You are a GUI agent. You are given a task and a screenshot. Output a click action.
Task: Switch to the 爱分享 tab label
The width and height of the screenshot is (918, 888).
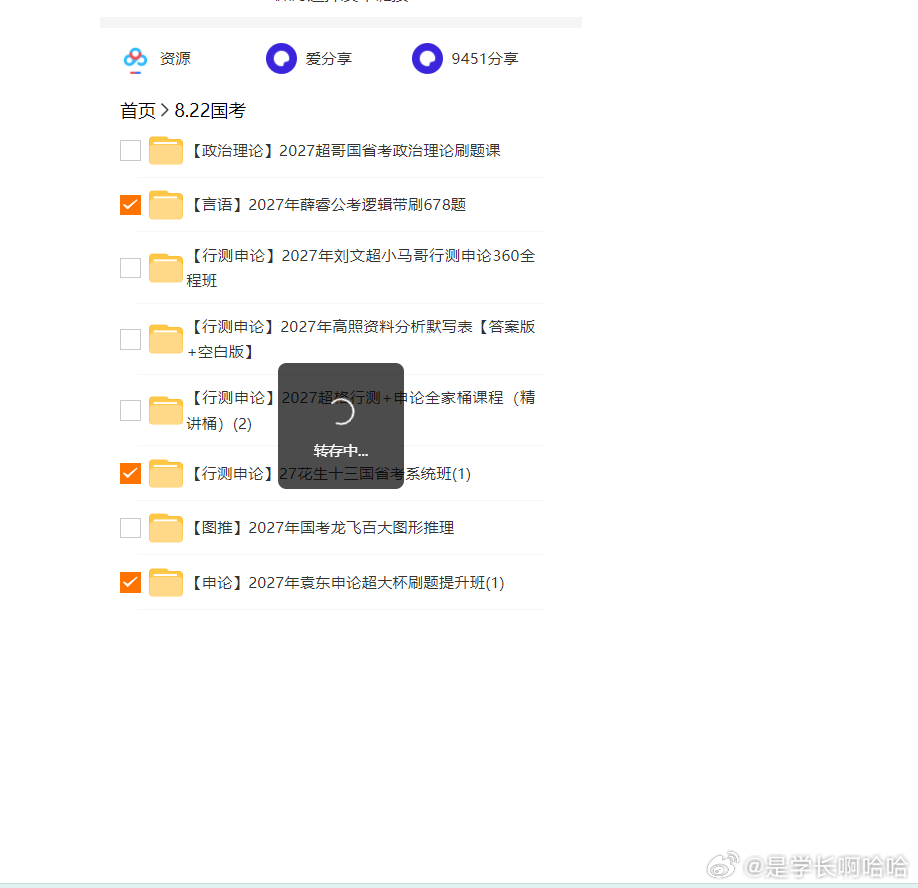[x=328, y=59]
